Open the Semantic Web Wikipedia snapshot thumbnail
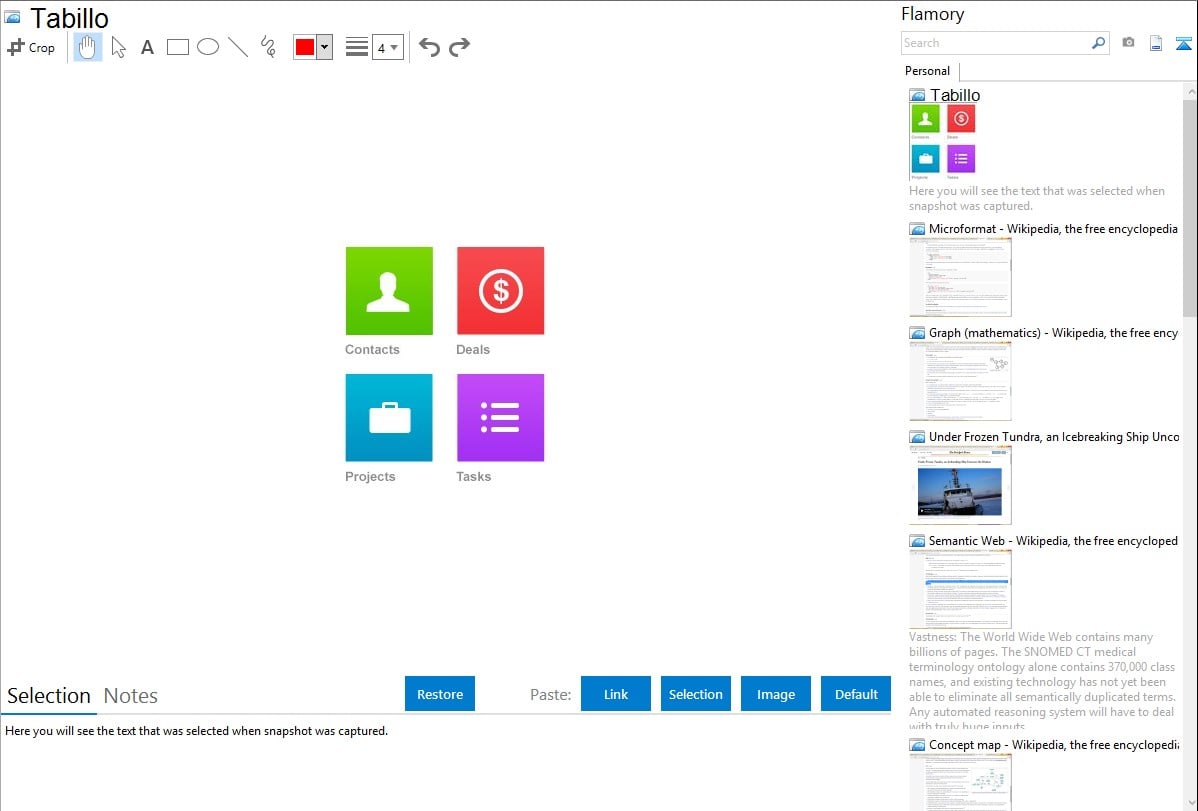This screenshot has width=1198, height=811. coord(960,587)
